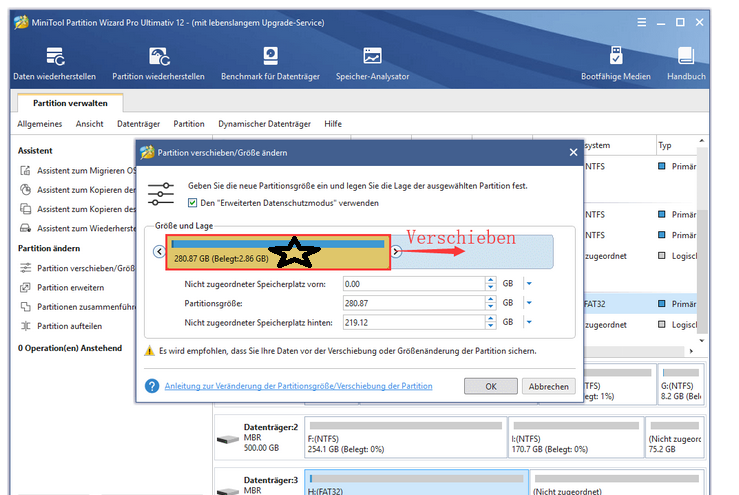Click left arrow handle of partition bar
This screenshot has width=739, height=495.
point(159,251)
